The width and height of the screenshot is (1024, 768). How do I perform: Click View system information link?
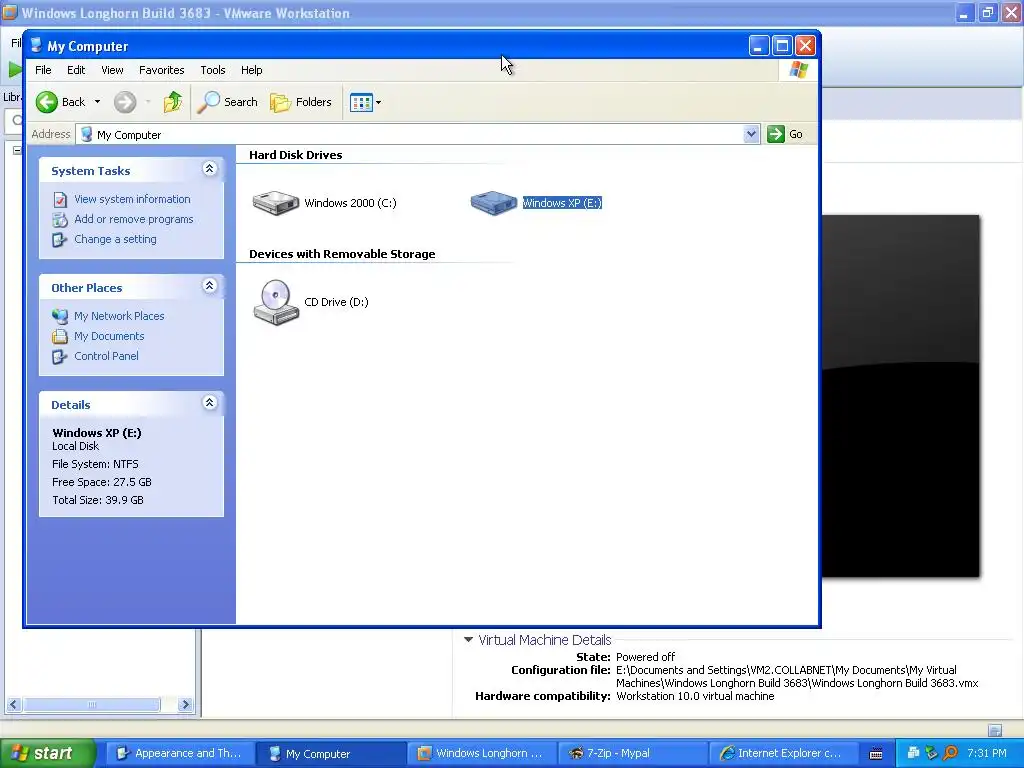[132, 199]
